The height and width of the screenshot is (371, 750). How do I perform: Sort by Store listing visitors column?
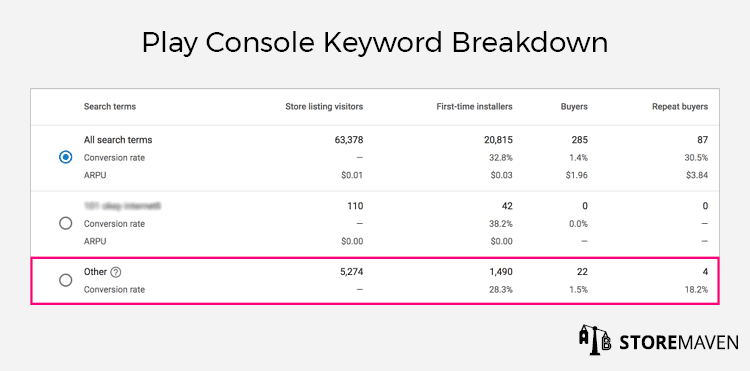pyautogui.click(x=324, y=107)
